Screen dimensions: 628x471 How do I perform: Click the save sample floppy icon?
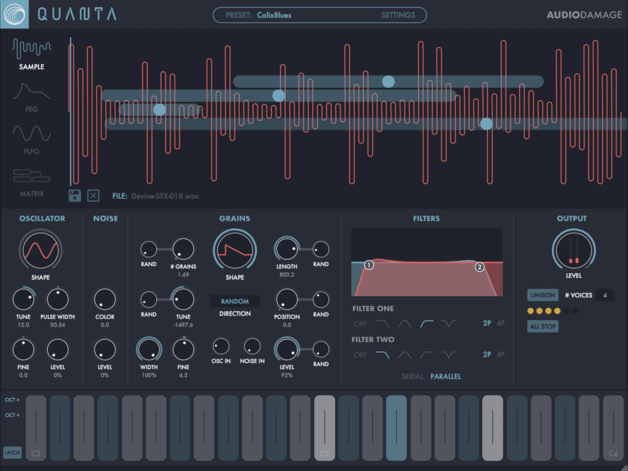(75, 195)
